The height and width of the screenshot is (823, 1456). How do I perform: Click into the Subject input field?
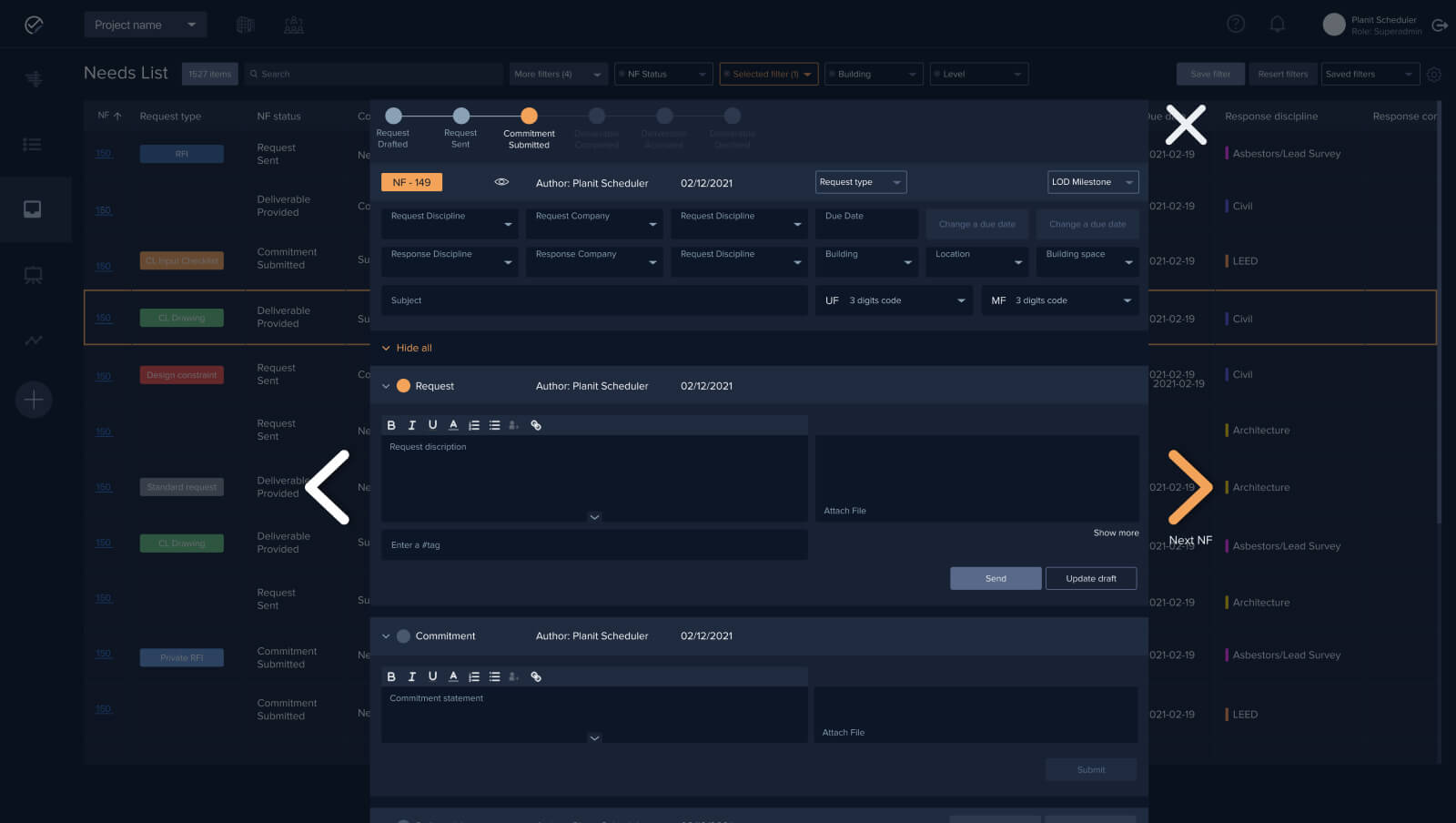[x=593, y=300]
